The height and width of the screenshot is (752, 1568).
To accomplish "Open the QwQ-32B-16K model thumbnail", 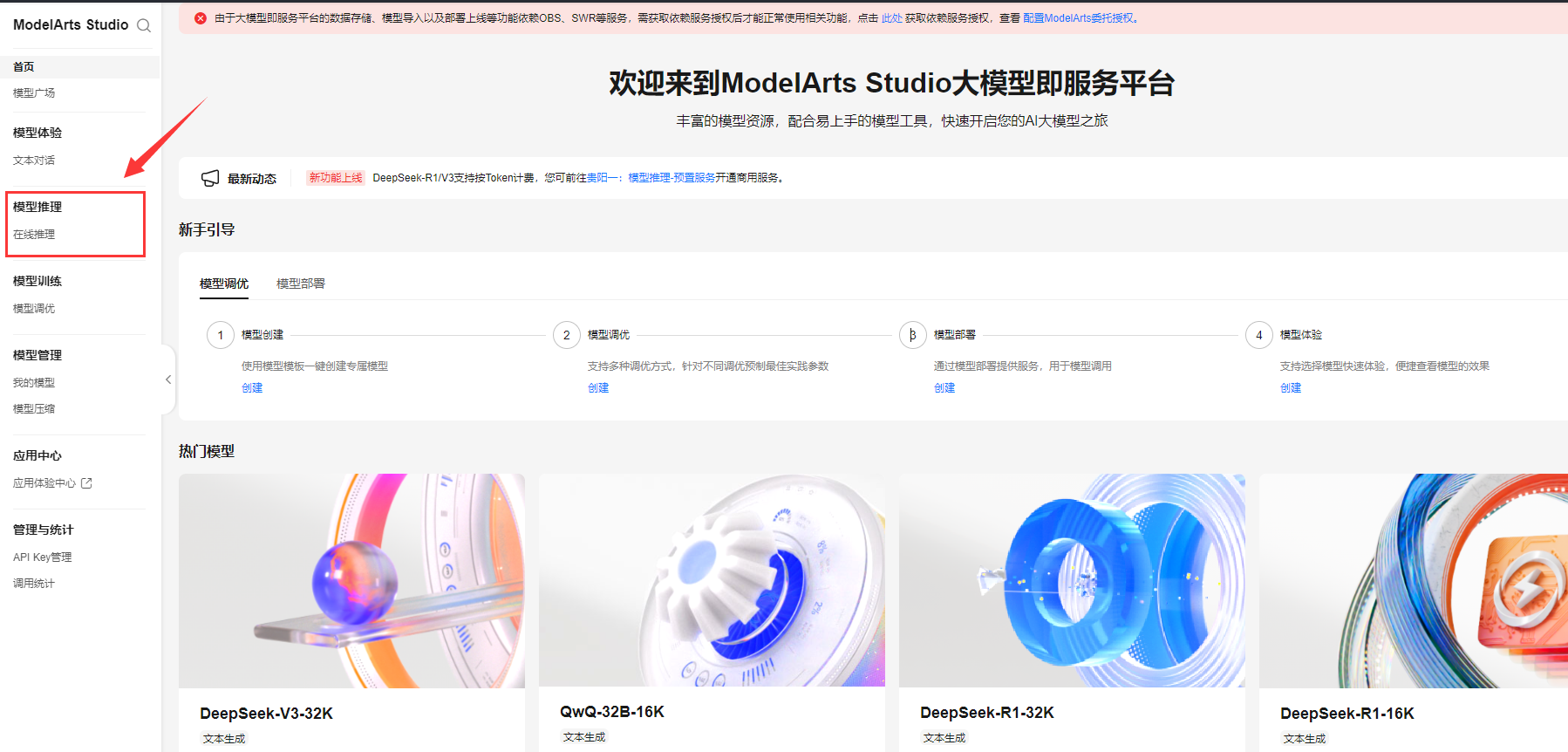I will [x=712, y=580].
